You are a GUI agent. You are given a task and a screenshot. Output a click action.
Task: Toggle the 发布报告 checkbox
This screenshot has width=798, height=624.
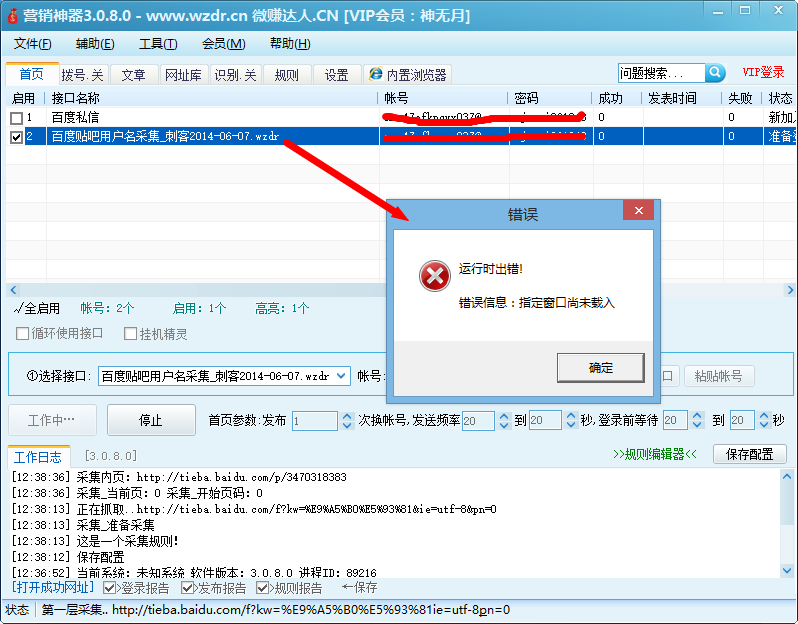pyautogui.click(x=188, y=588)
